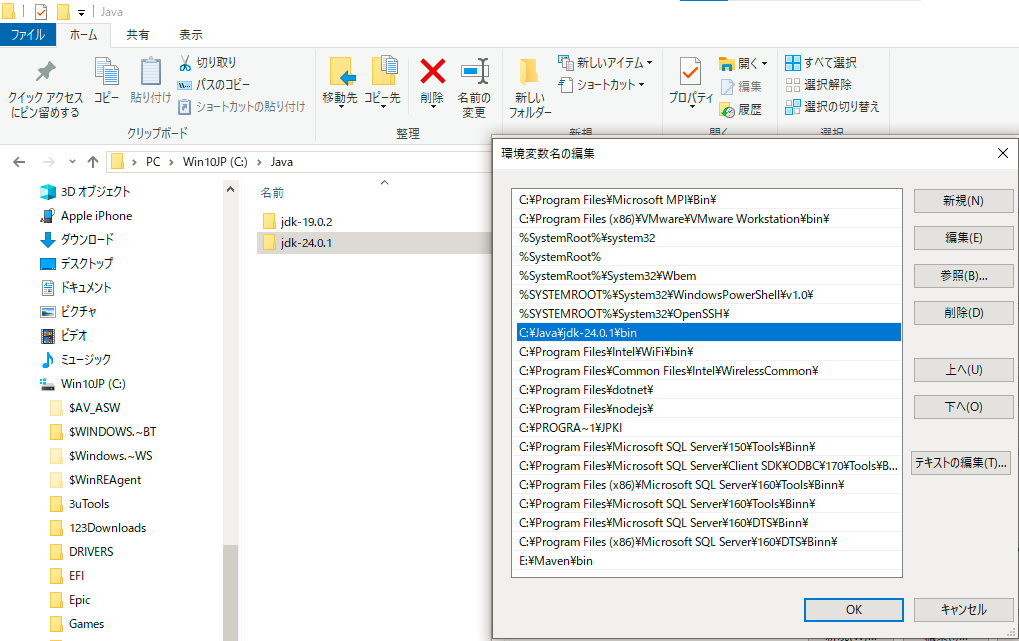This screenshot has width=1019, height=641.
Task: Switch to the 共有 ribbon tab
Action: click(138, 35)
